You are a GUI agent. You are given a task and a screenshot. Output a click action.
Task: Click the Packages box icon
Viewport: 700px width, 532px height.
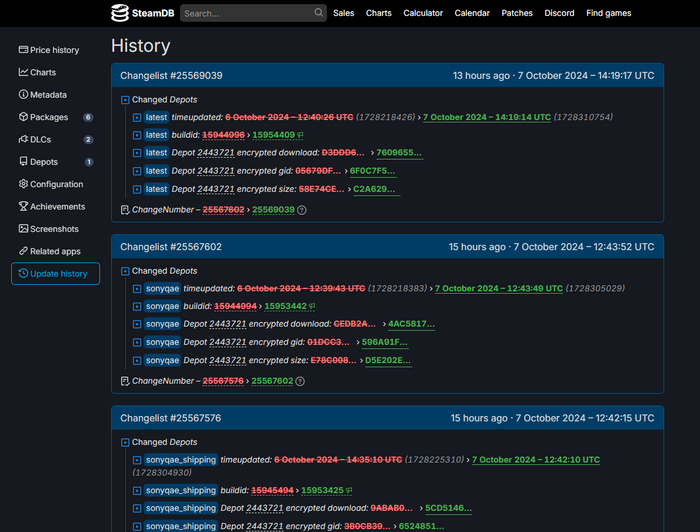[23, 116]
